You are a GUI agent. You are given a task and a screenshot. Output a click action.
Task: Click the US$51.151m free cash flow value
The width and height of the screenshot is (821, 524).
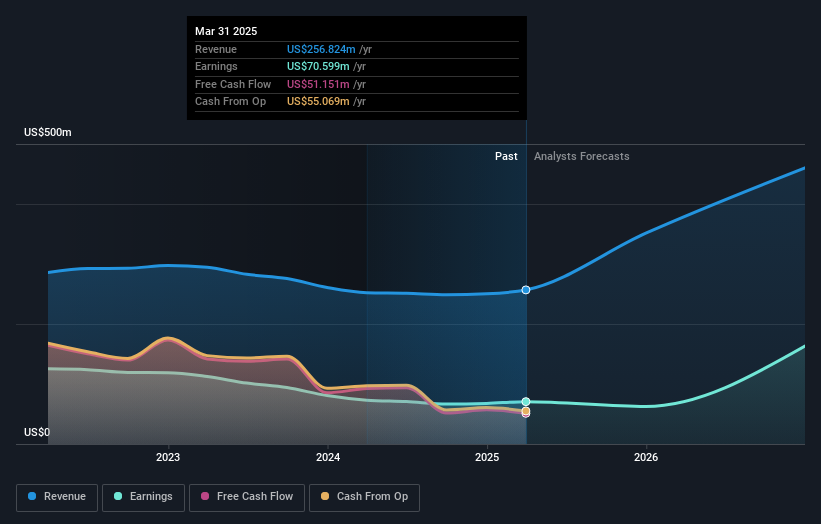[x=318, y=84]
